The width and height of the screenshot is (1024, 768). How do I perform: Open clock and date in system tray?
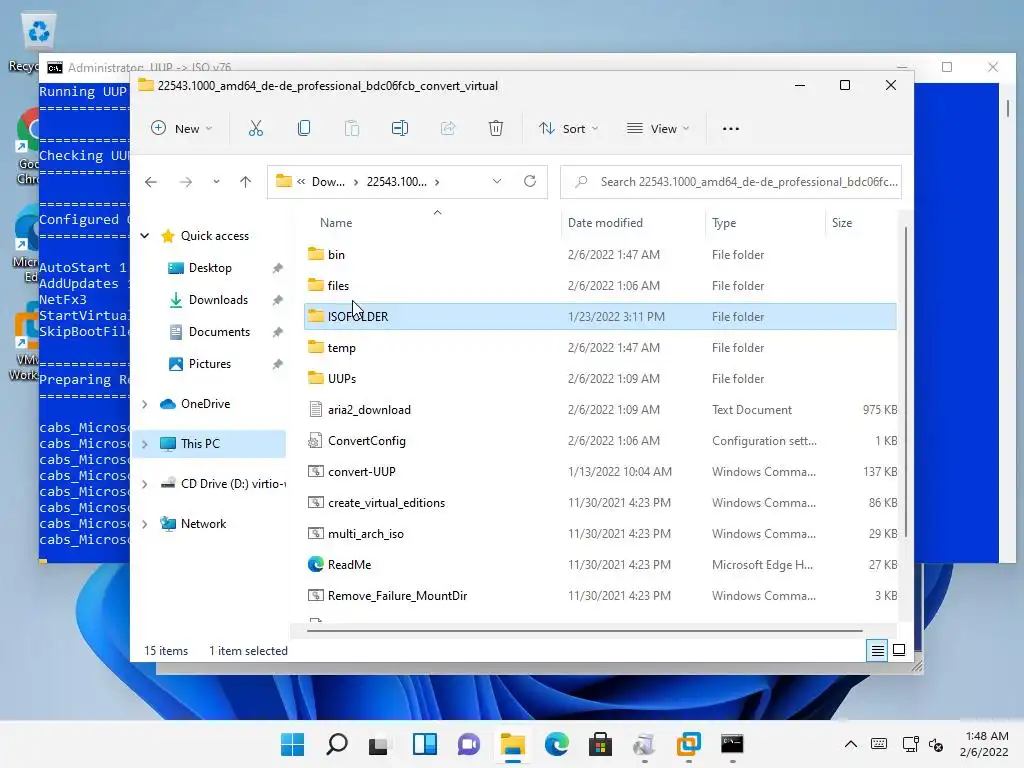[x=986, y=744]
